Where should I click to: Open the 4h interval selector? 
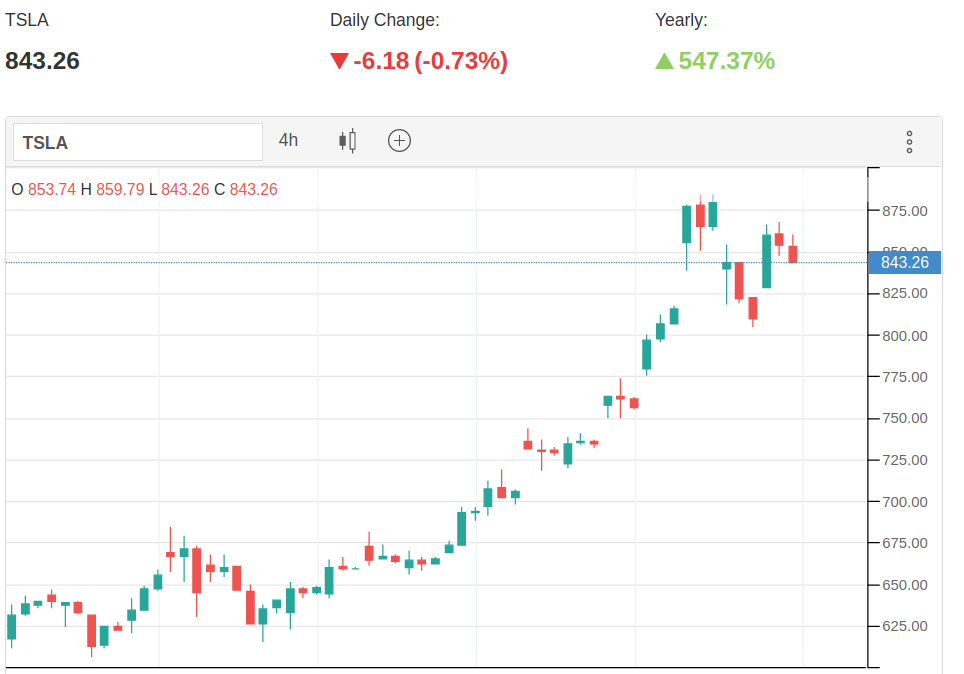[x=288, y=140]
